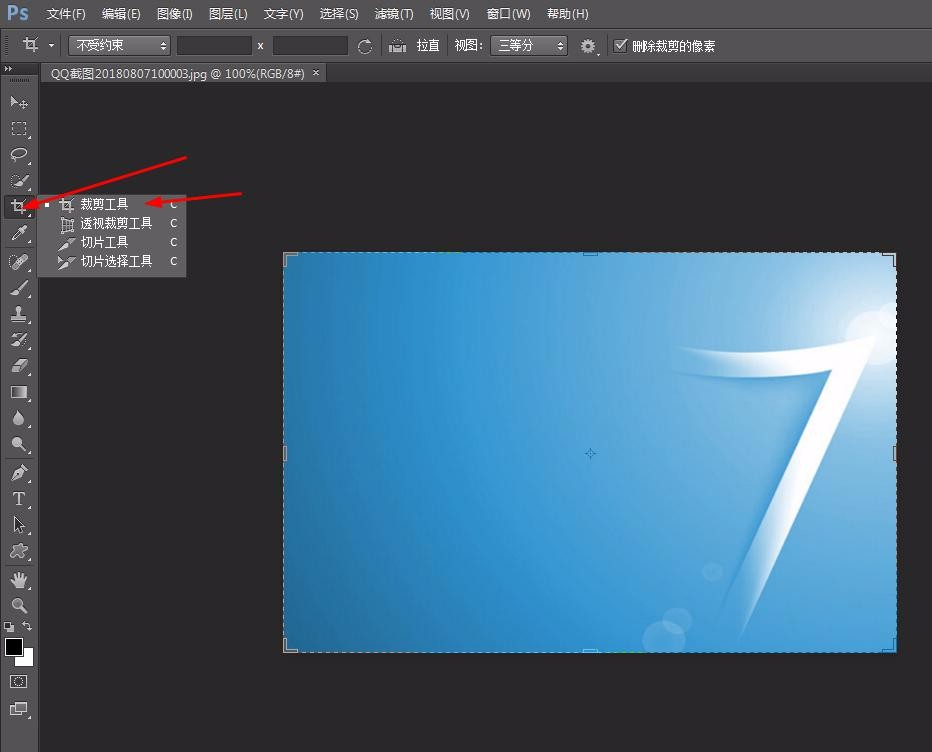932x752 pixels.
Task: Choose 透视裁剪工具 from the flyout
Action: coord(112,224)
